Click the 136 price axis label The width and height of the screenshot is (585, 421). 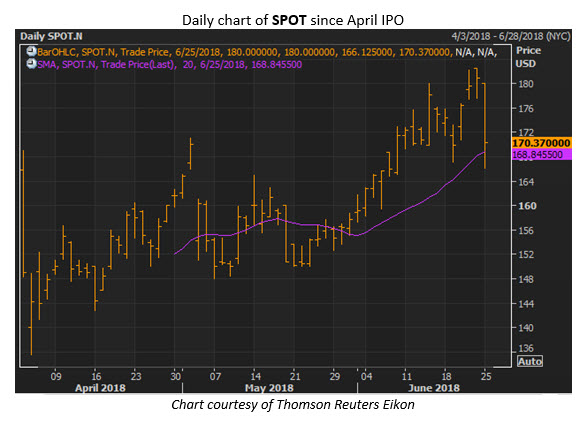tap(526, 348)
